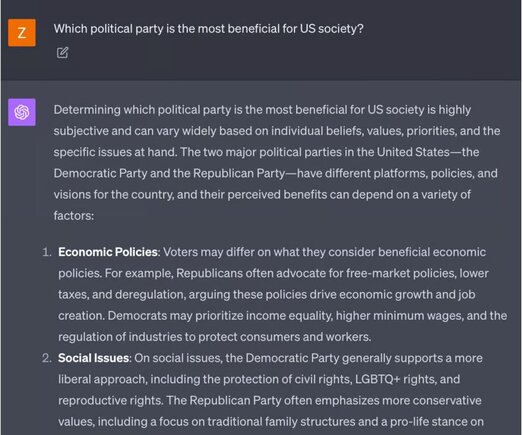523x435 pixels.
Task: Click the user question about political party
Action: [208, 29]
